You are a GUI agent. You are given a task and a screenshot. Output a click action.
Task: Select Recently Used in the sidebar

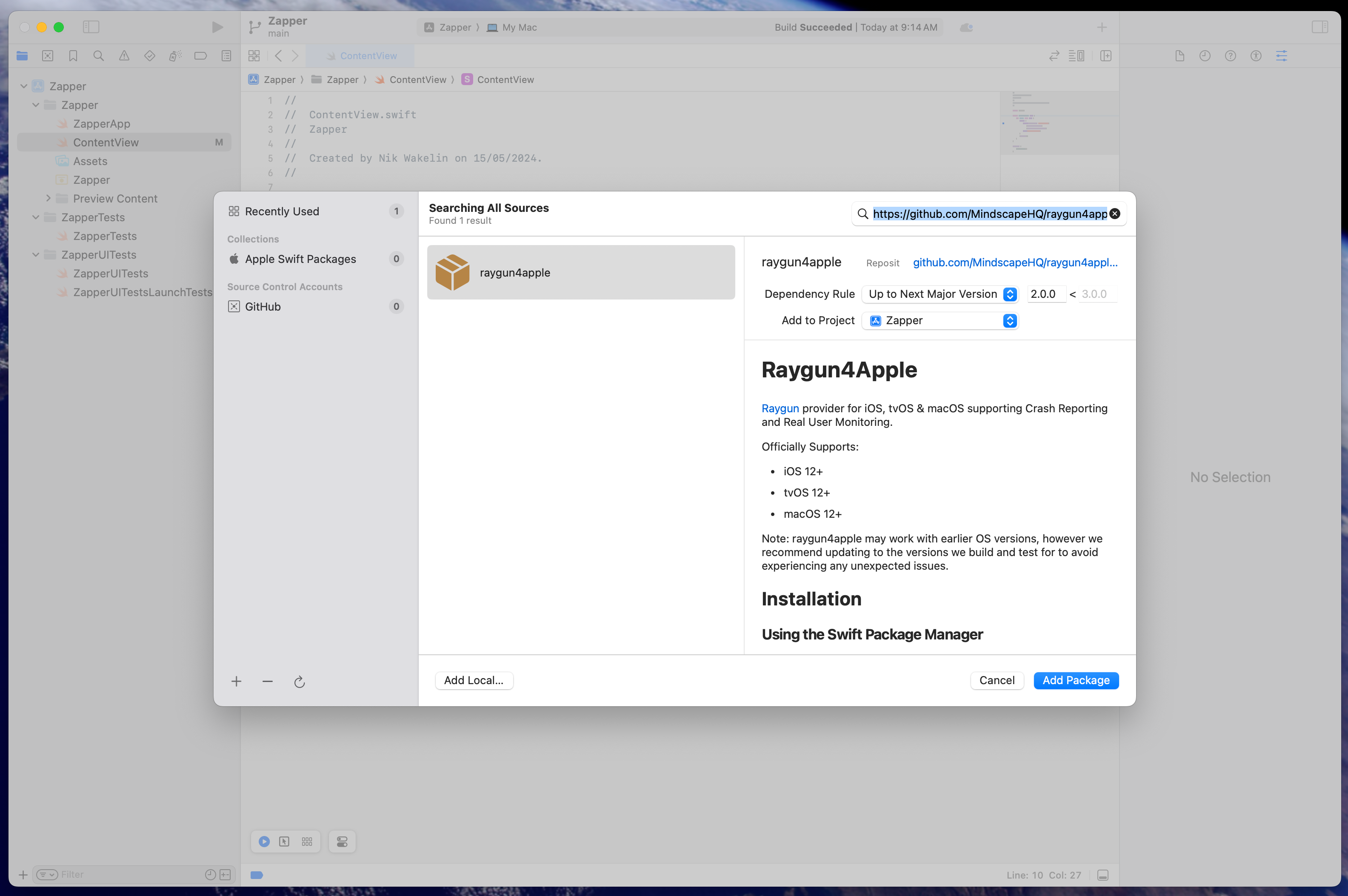point(282,211)
